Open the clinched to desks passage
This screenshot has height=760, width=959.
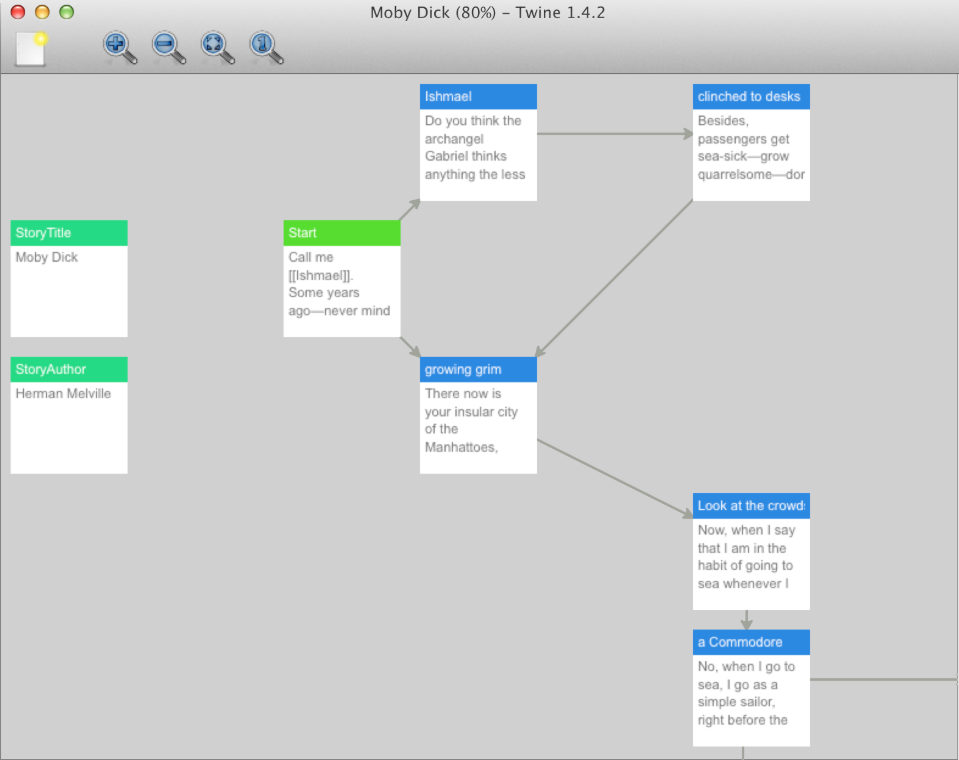click(x=750, y=145)
